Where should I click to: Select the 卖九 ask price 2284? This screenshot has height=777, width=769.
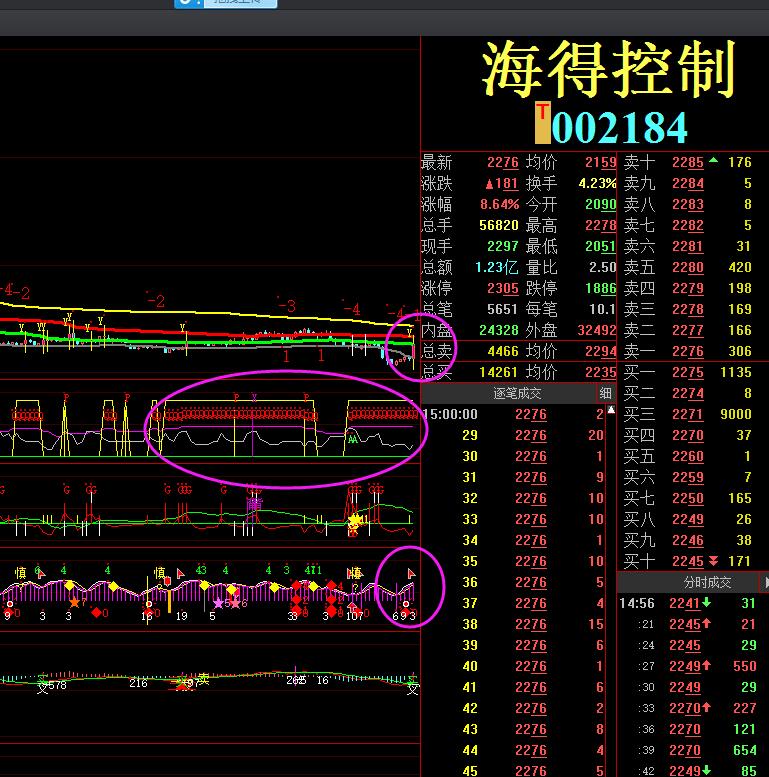688,184
